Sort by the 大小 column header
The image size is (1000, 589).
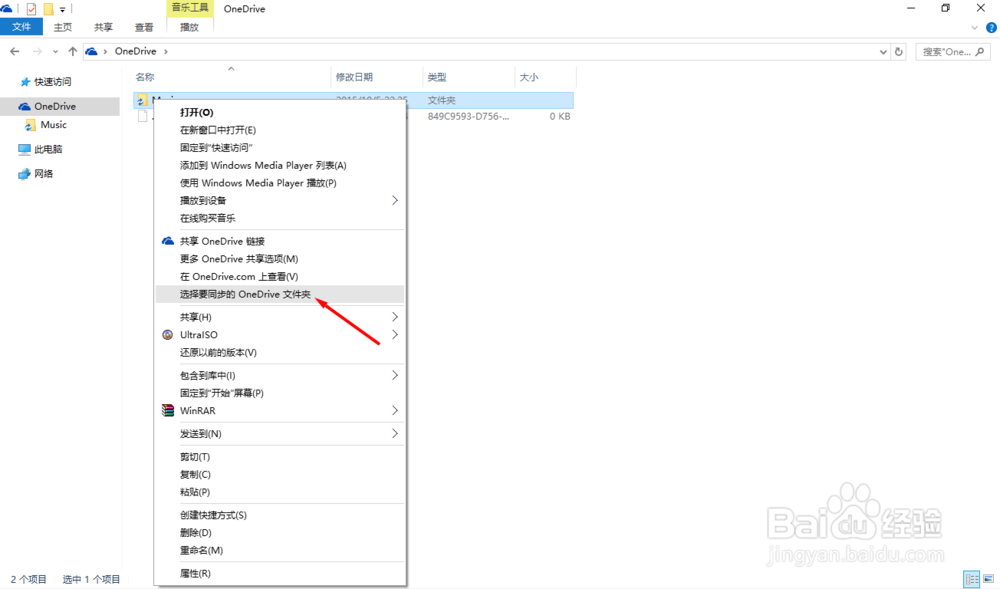coord(529,77)
